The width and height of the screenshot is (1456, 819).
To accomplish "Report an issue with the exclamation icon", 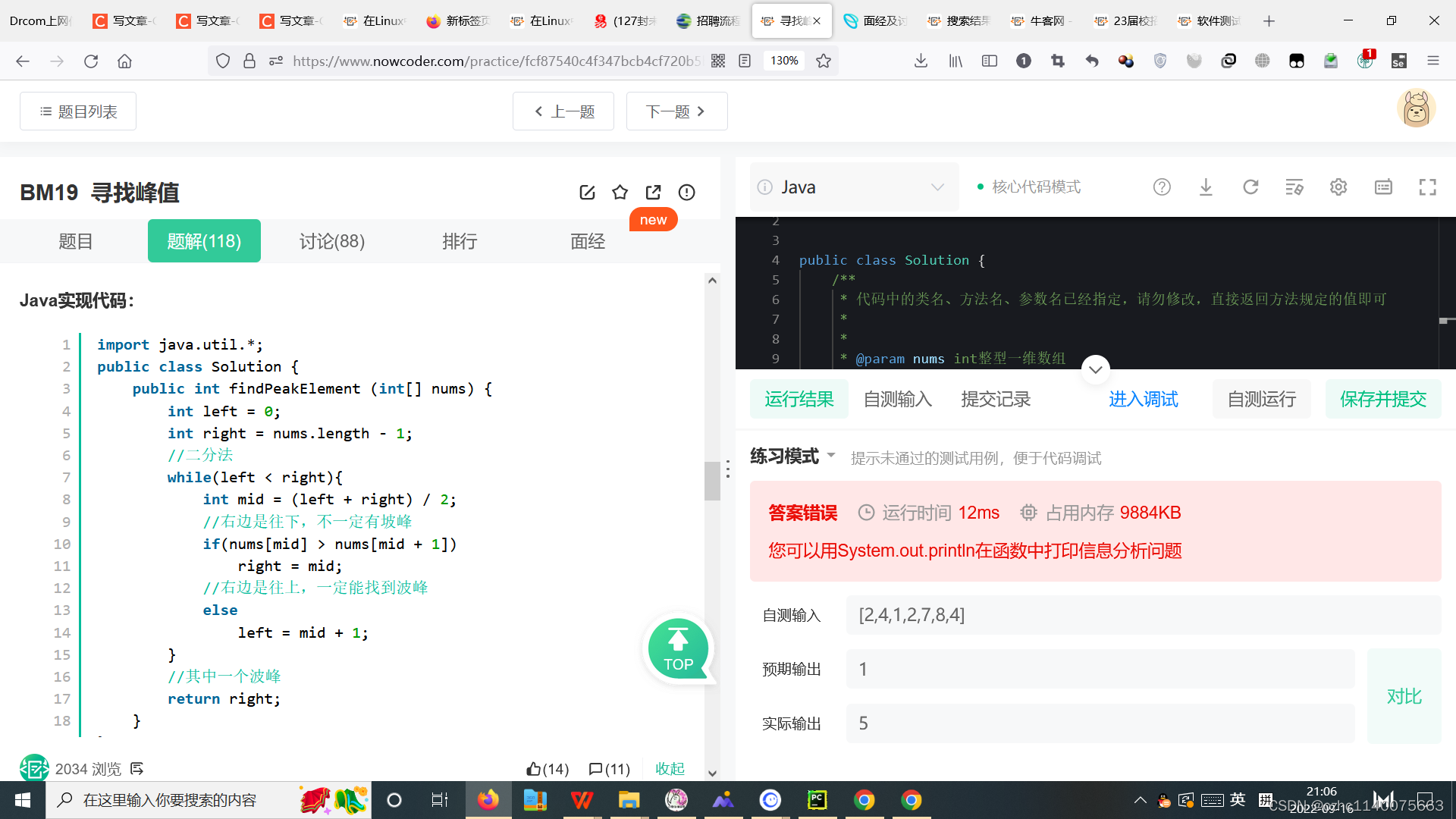I will [x=686, y=192].
